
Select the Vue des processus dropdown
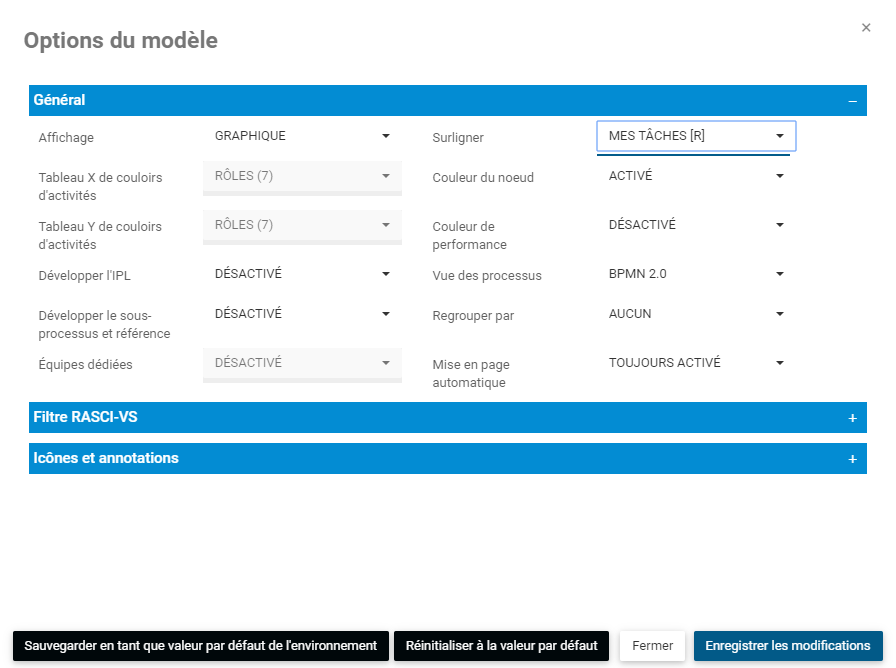coord(696,274)
